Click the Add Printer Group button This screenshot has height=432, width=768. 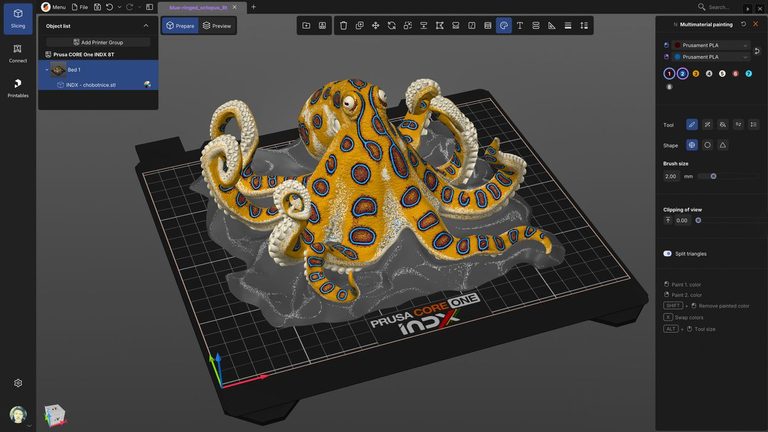[98, 42]
